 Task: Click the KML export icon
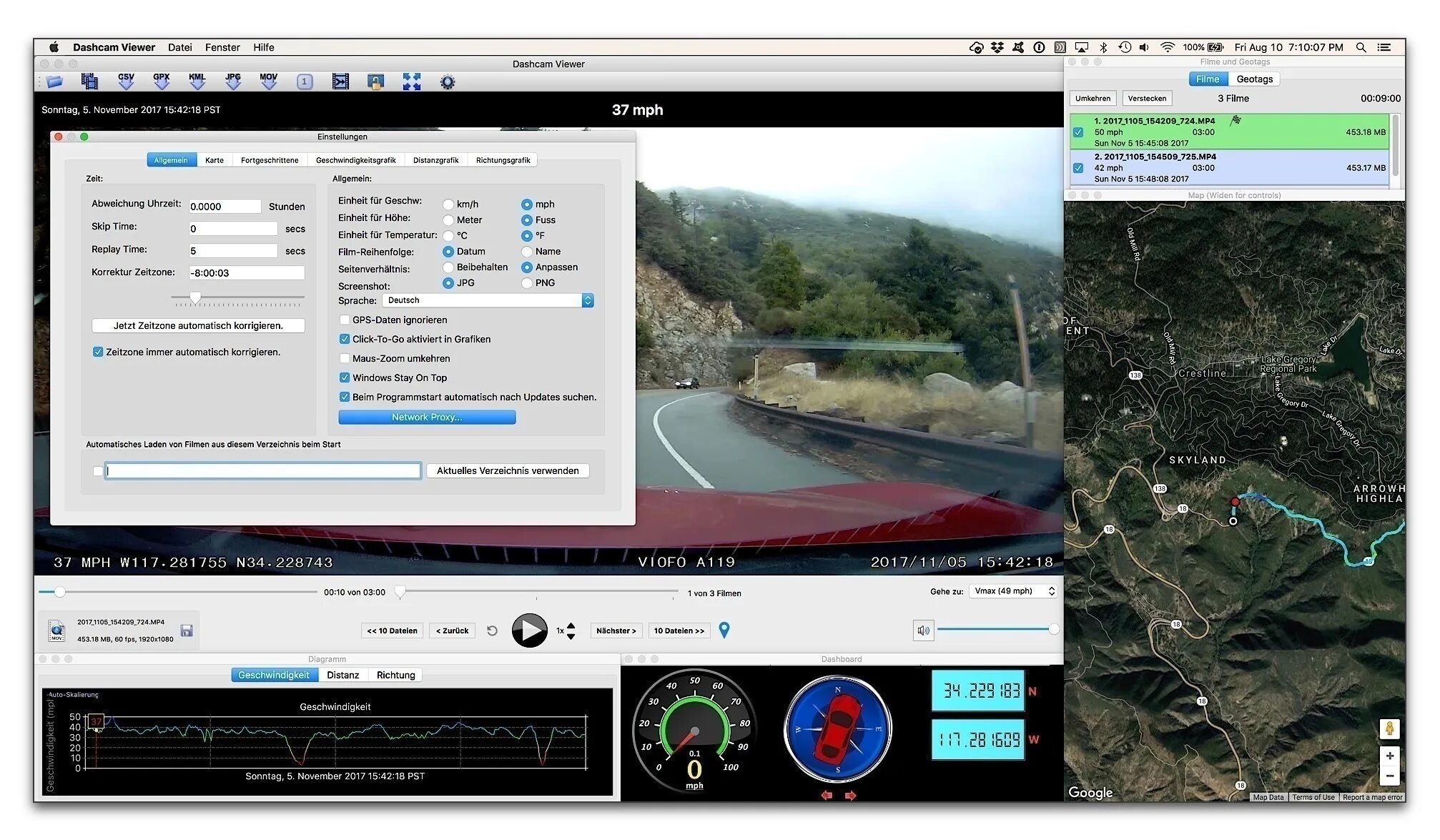(197, 81)
